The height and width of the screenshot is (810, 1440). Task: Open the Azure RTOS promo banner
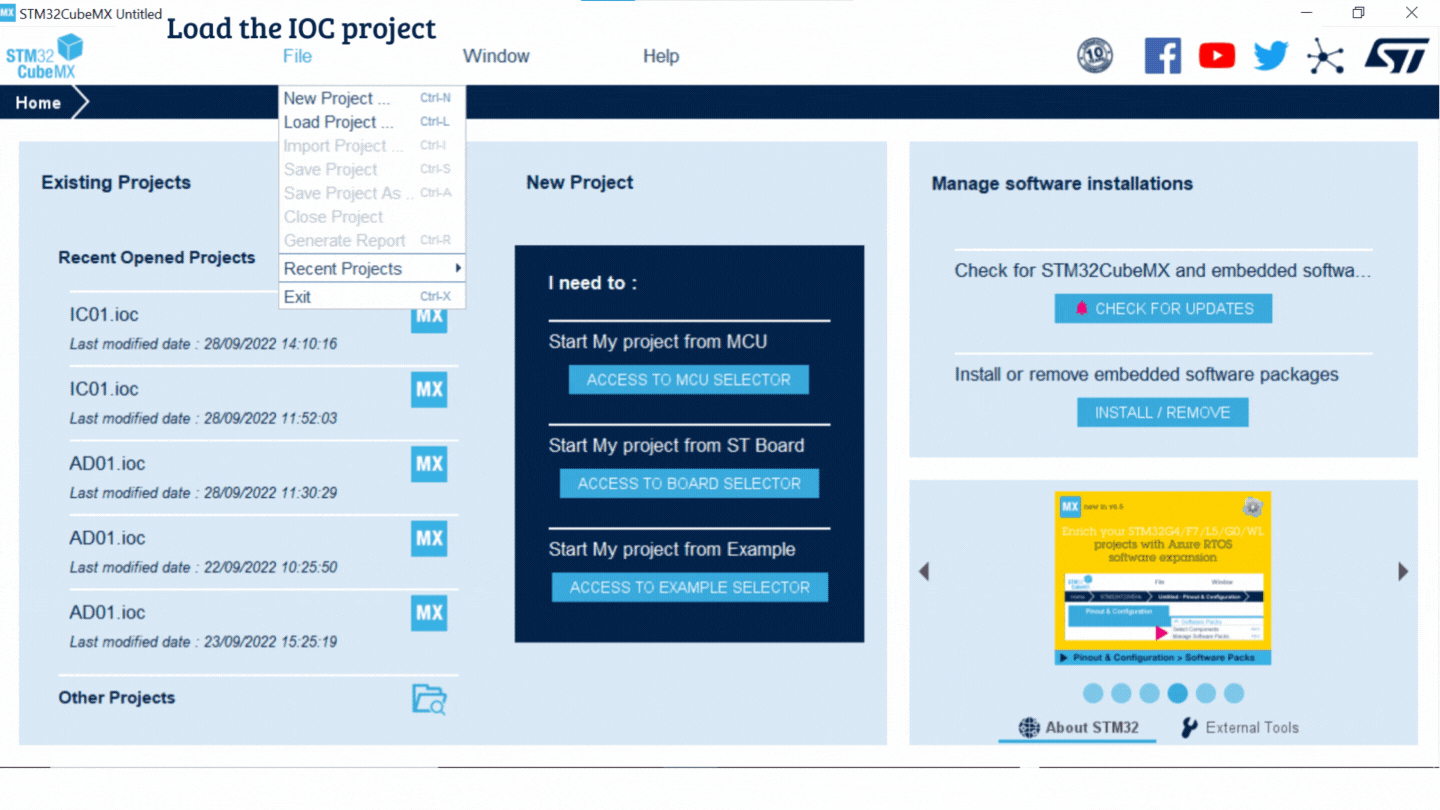[1163, 578]
